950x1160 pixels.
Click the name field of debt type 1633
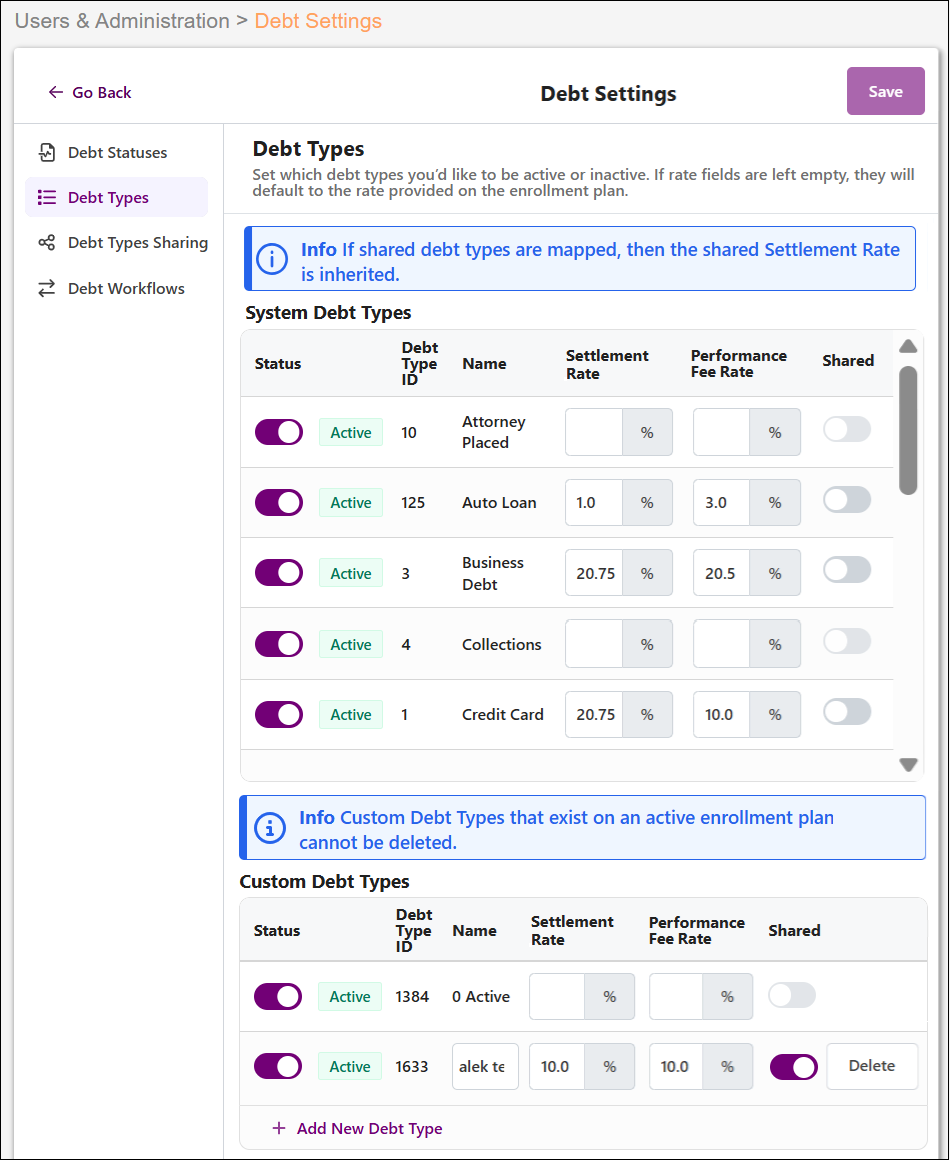click(x=485, y=1066)
